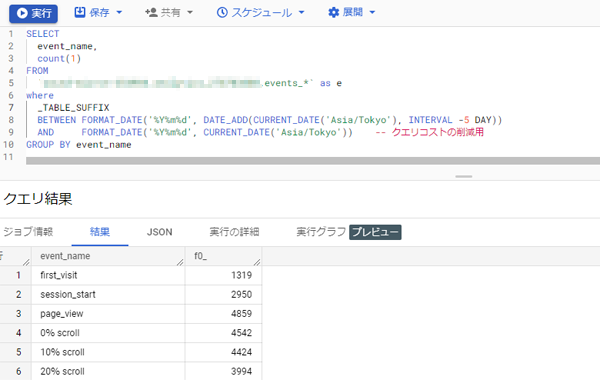
Task: Click the 実行 run query button
Action: 33,13
